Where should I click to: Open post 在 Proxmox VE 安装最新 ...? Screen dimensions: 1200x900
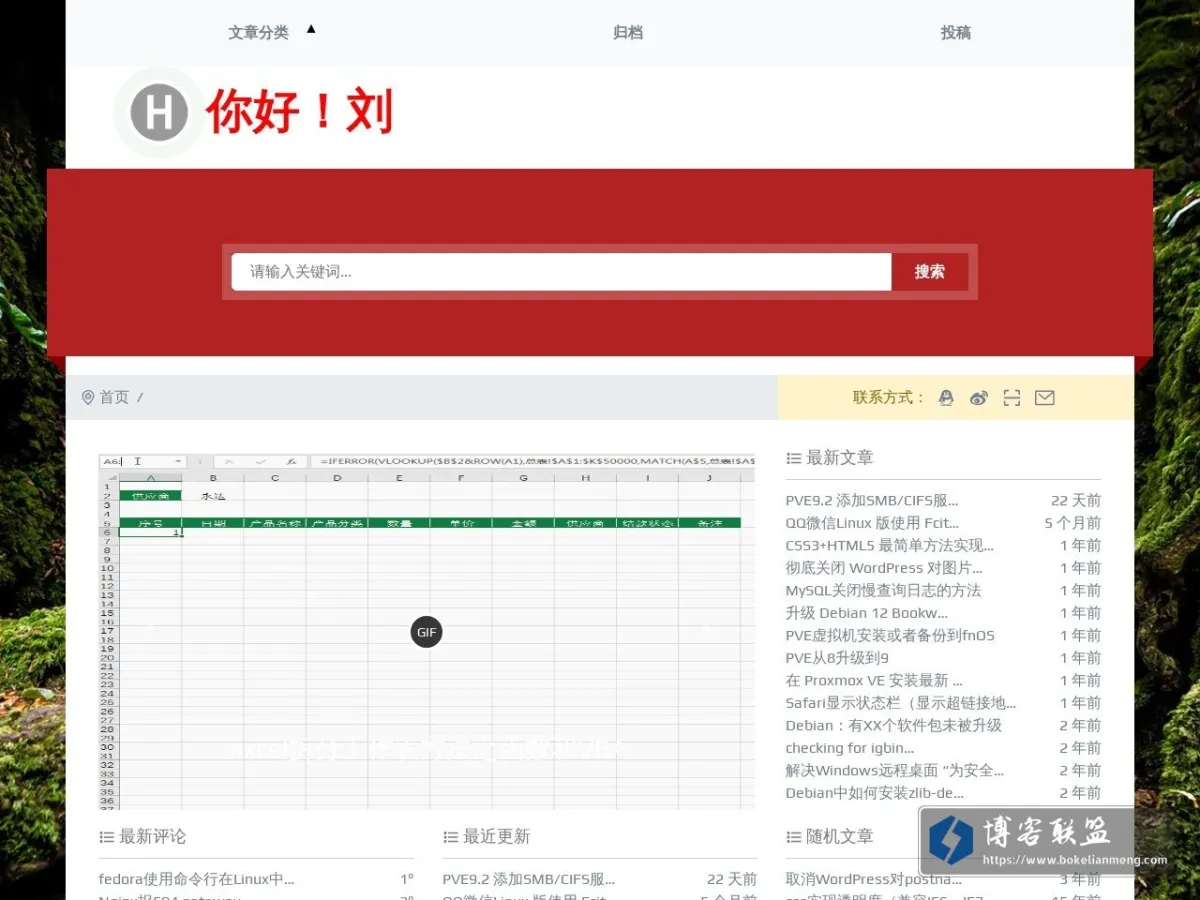[x=874, y=681]
